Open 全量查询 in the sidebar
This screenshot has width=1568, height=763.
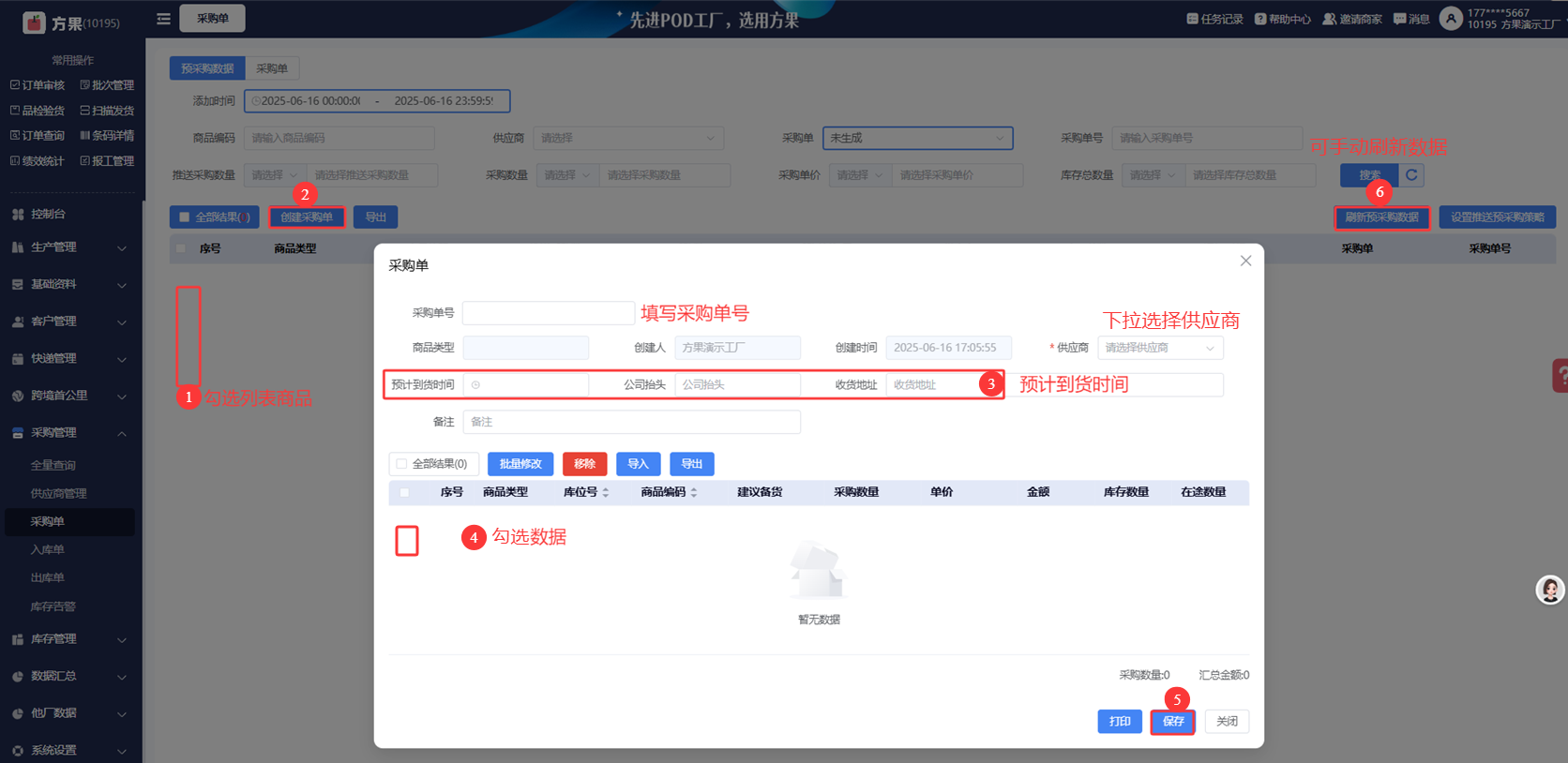[x=53, y=466]
